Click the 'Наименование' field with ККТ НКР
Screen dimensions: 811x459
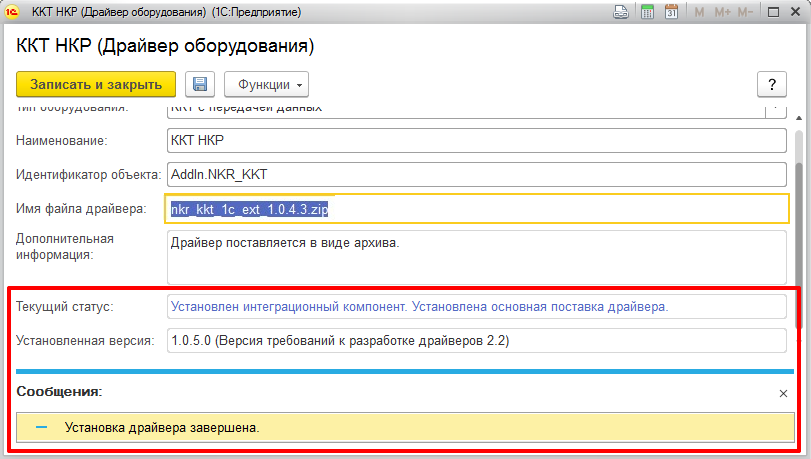(x=476, y=141)
